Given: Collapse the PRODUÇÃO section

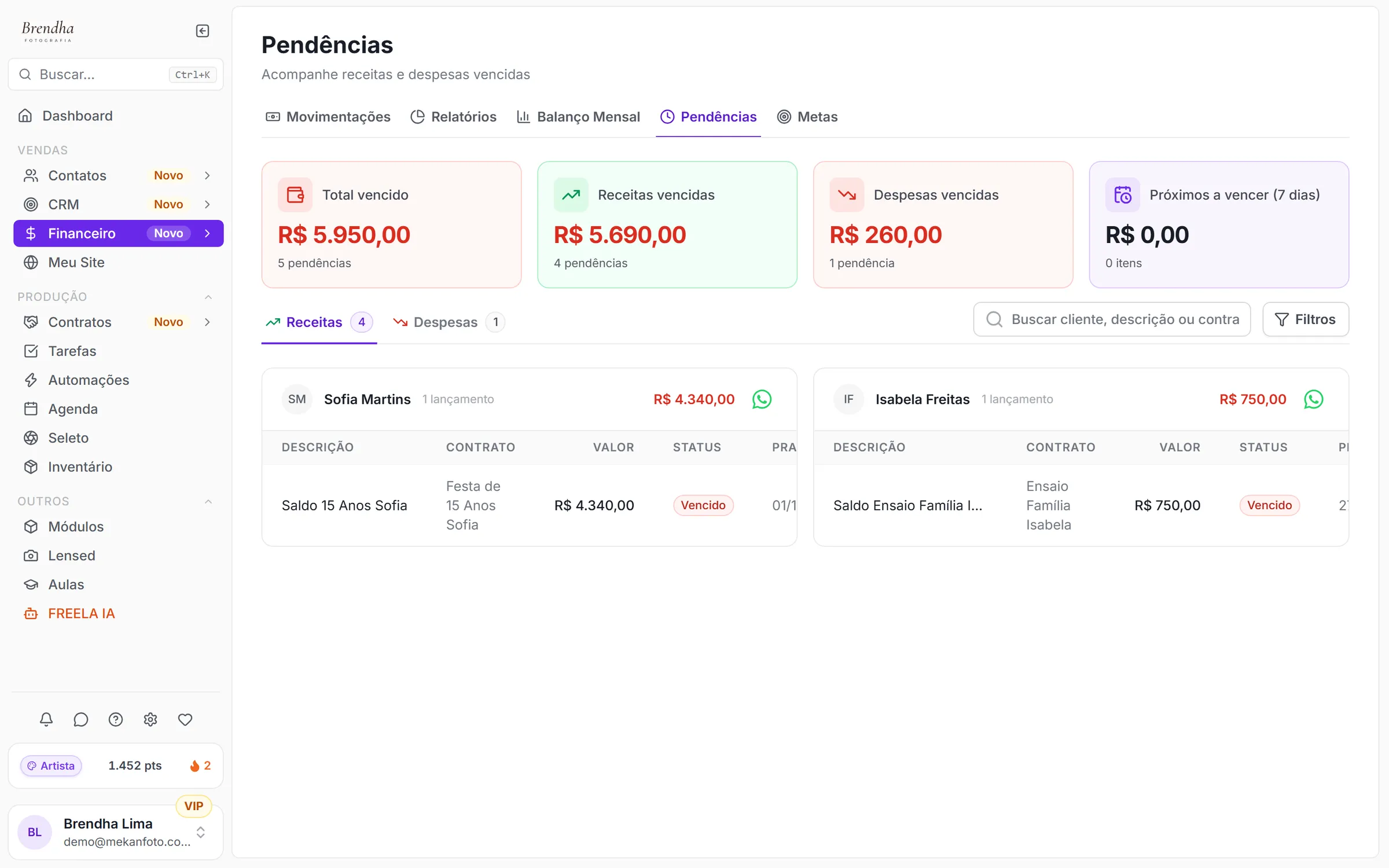Looking at the screenshot, I should tap(208, 297).
